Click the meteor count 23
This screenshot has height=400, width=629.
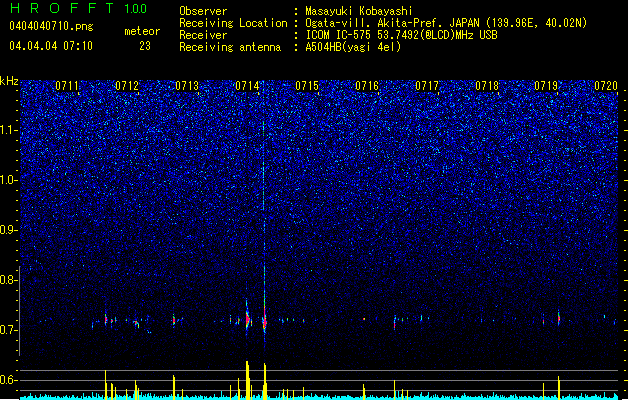(145, 46)
